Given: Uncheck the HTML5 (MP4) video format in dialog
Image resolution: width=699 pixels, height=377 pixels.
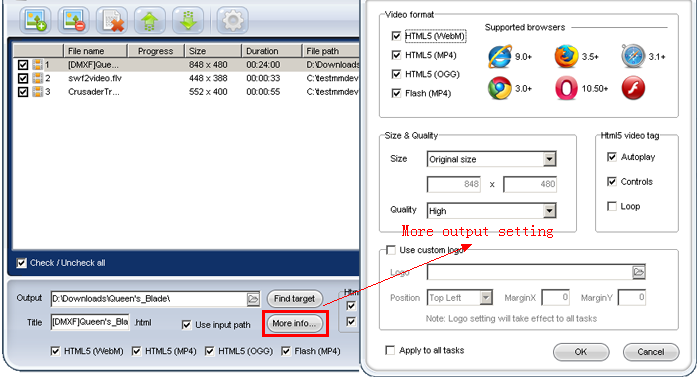Looking at the screenshot, I should tap(396, 55).
